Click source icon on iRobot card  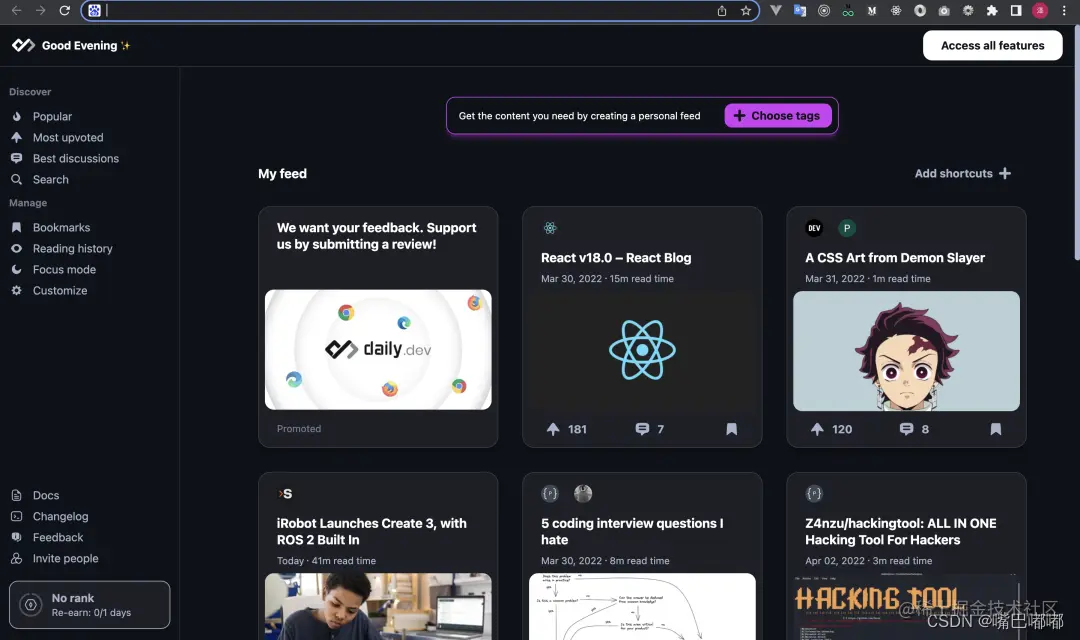pyautogui.click(x=285, y=494)
